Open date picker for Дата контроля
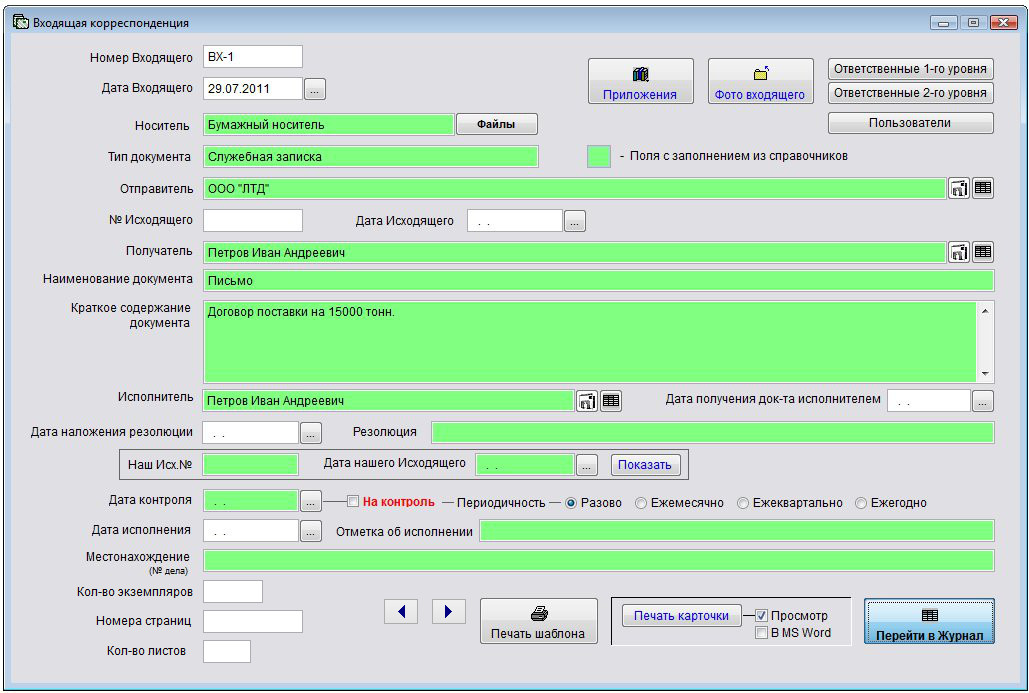Image resolution: width=1029 pixels, height=693 pixels. (x=311, y=502)
